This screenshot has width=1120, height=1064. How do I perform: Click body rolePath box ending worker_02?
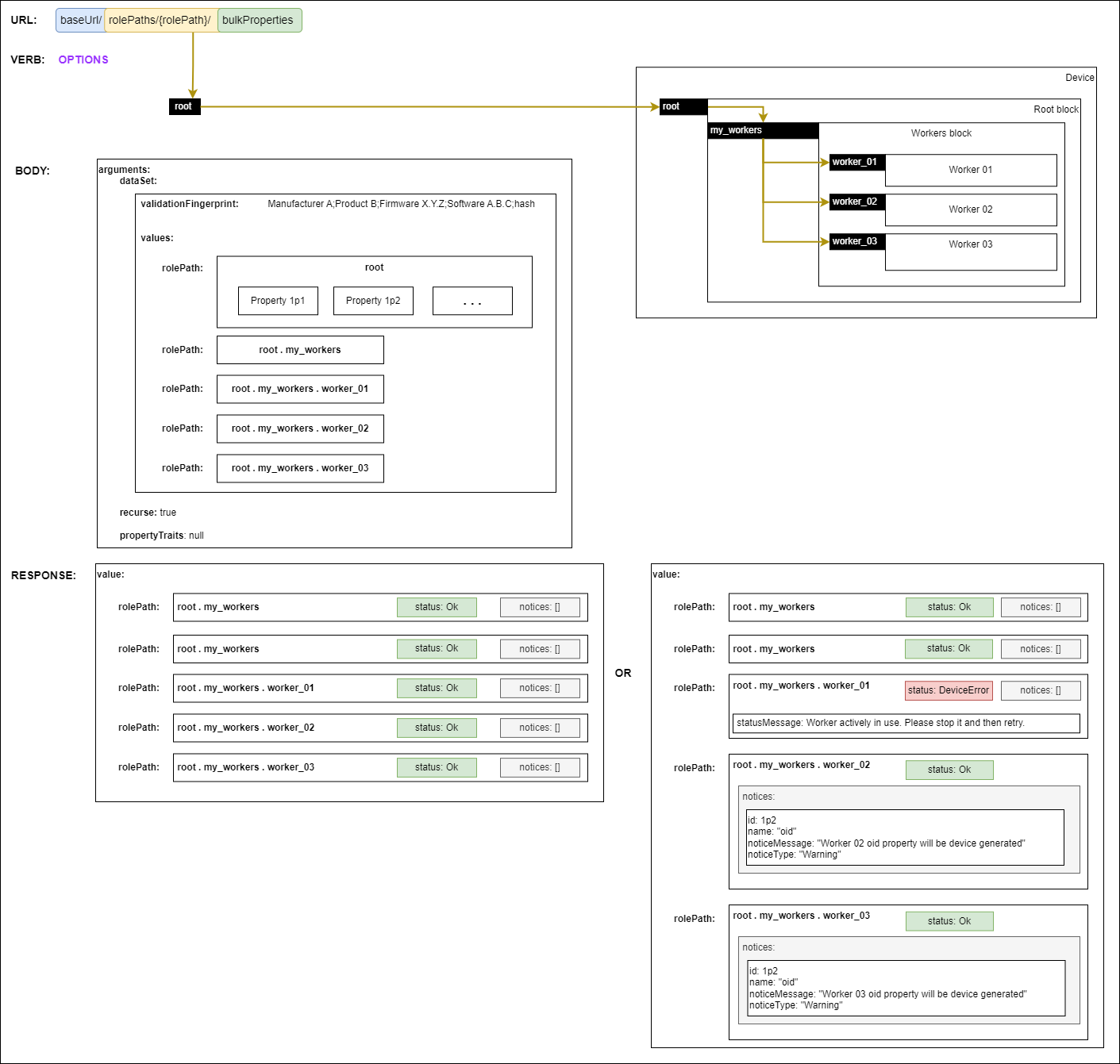click(300, 428)
